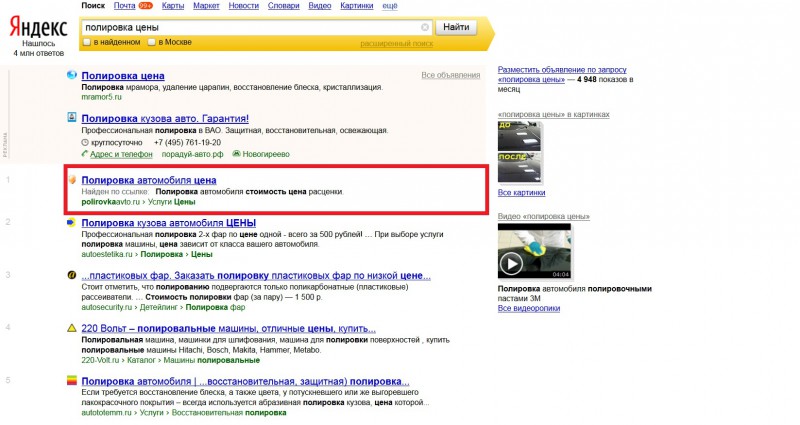Click the Найти search button

tap(456, 27)
